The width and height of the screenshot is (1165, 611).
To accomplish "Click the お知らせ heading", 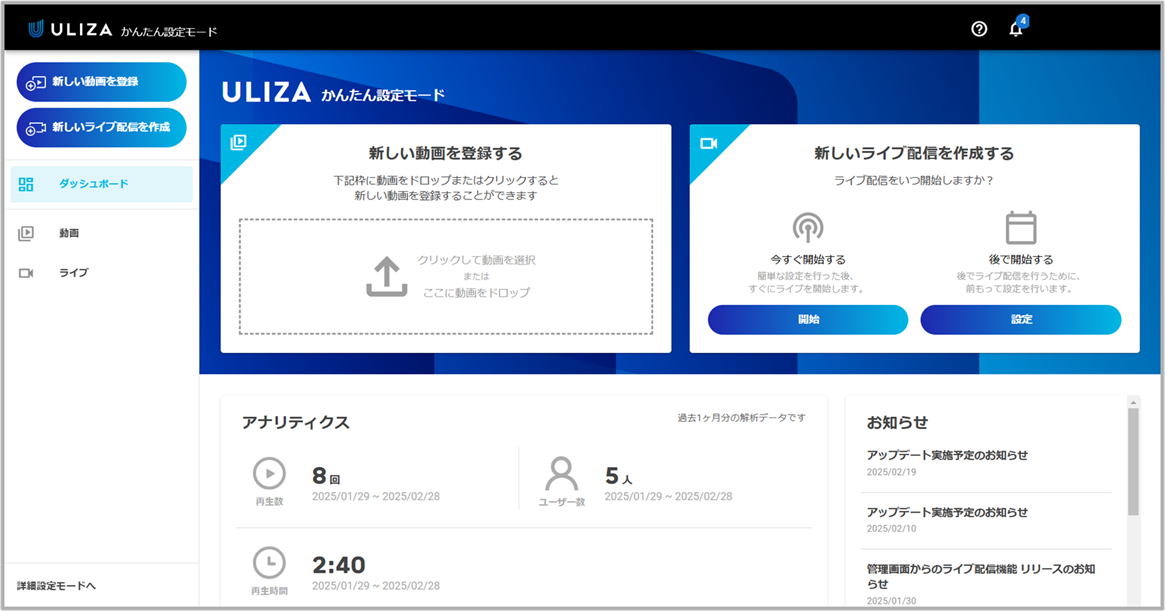I will click(x=898, y=422).
